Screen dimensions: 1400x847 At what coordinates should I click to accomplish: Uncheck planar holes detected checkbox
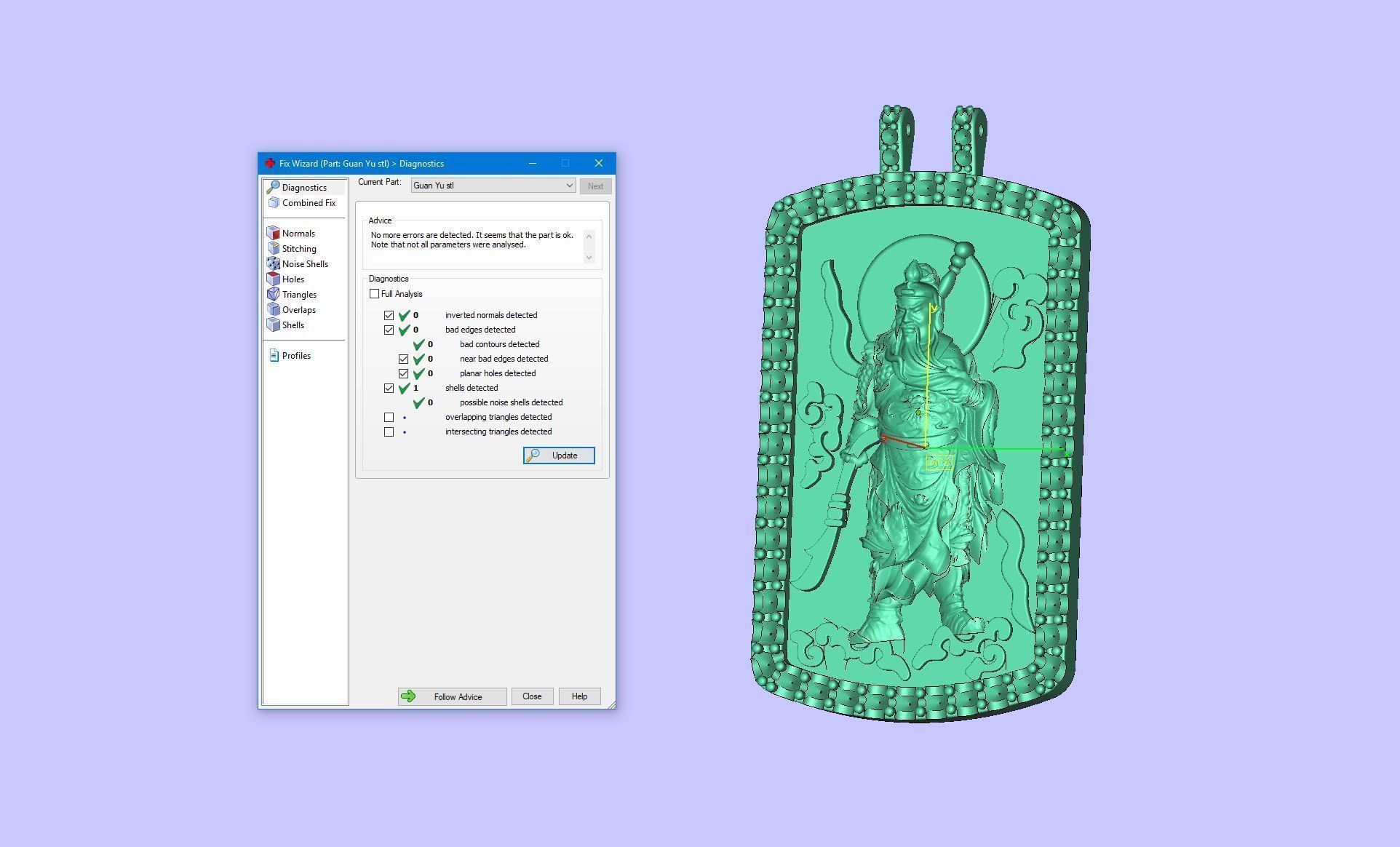pos(403,374)
